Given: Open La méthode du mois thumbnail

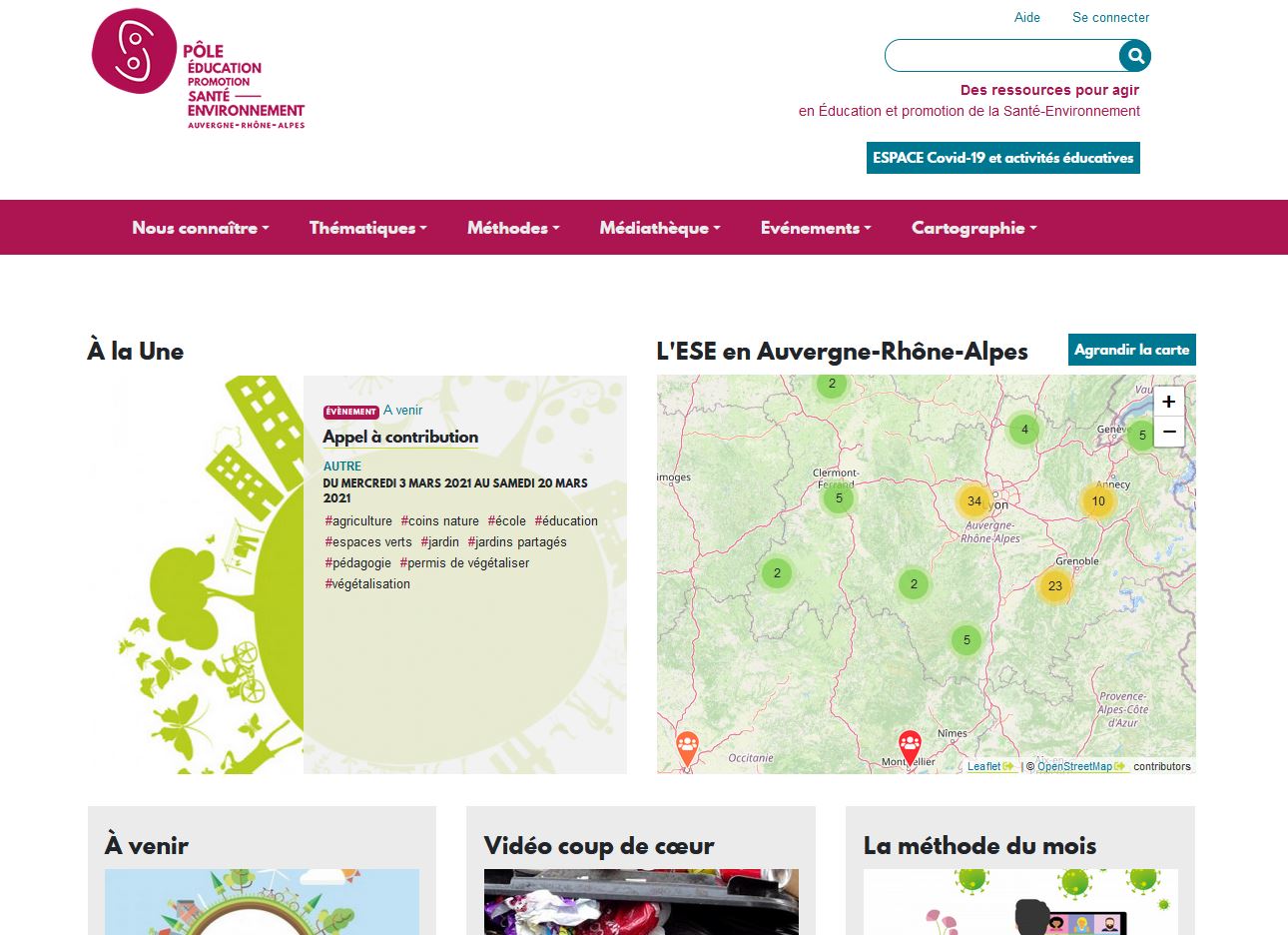Looking at the screenshot, I should pyautogui.click(x=1020, y=902).
